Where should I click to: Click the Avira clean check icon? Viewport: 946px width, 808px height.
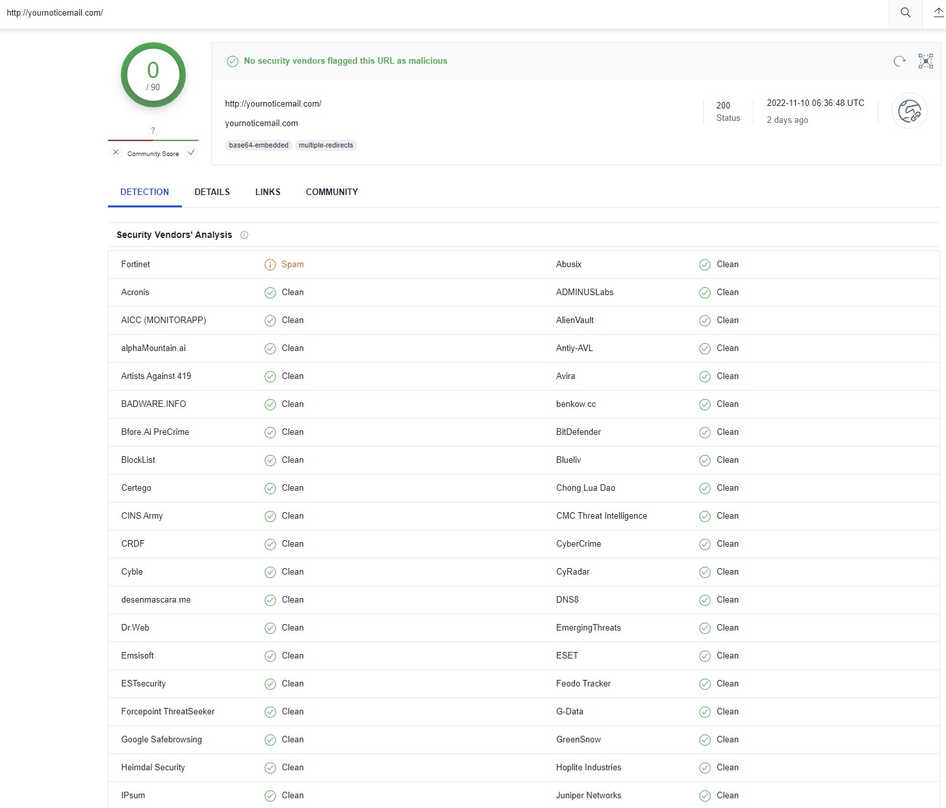(x=705, y=377)
